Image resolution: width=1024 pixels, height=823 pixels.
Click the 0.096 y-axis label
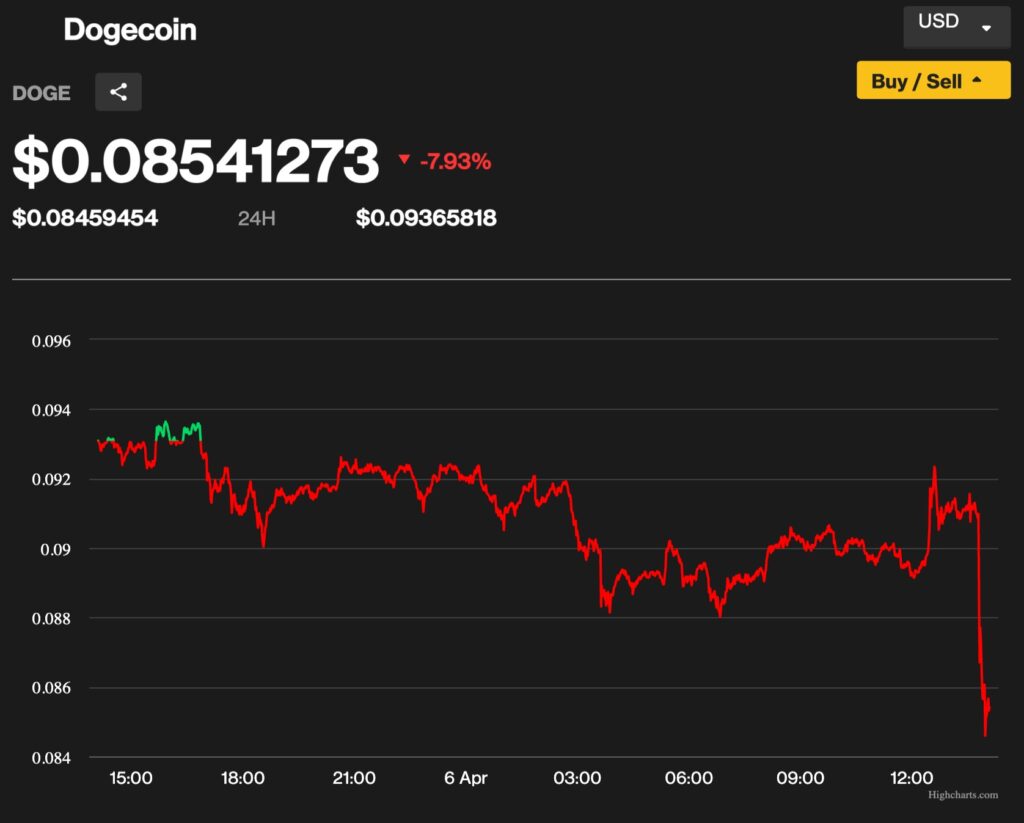click(x=51, y=341)
